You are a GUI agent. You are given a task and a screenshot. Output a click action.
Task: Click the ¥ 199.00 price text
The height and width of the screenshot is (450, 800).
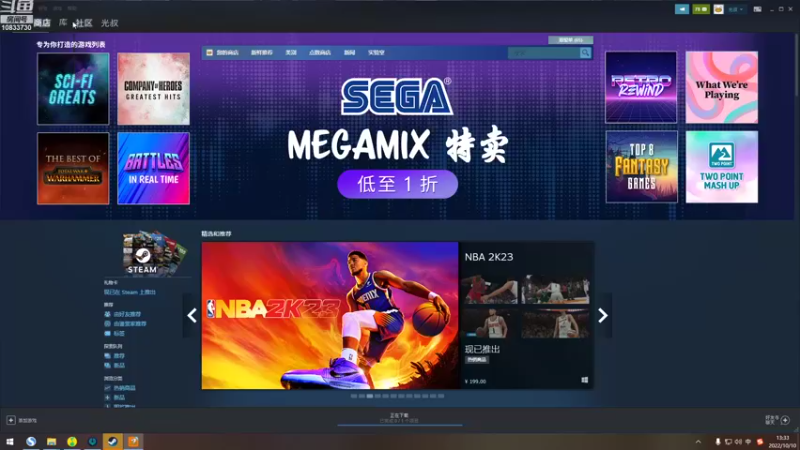tap(476, 381)
